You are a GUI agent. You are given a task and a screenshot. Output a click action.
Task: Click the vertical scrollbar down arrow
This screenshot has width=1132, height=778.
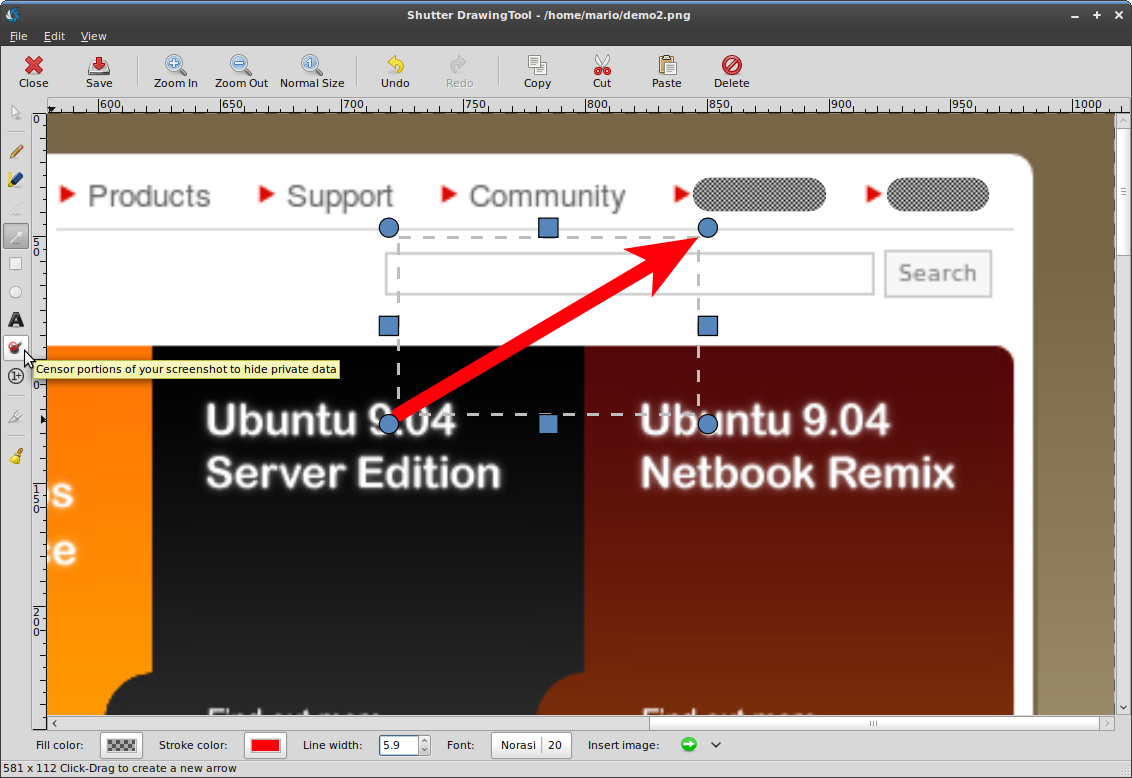1123,708
